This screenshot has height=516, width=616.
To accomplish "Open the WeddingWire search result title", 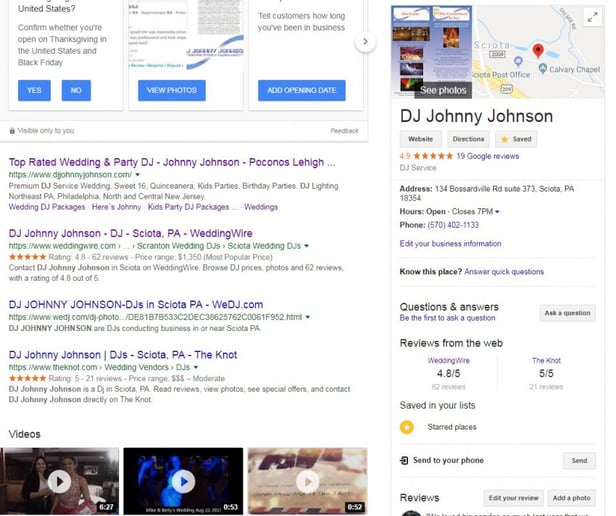I will [130, 233].
